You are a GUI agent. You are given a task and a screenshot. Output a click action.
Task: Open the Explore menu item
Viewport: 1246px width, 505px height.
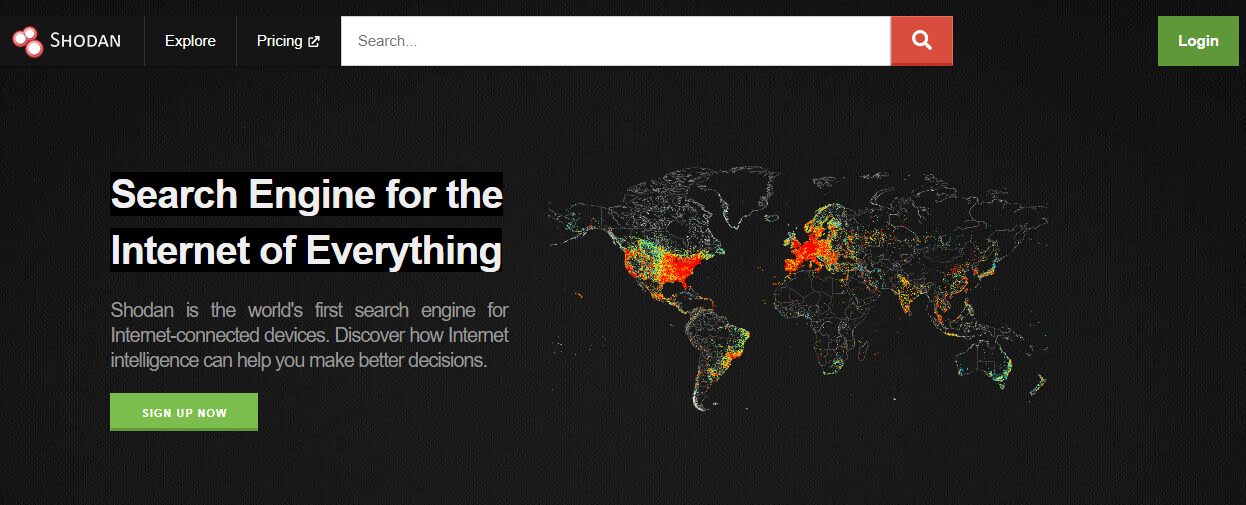point(190,41)
